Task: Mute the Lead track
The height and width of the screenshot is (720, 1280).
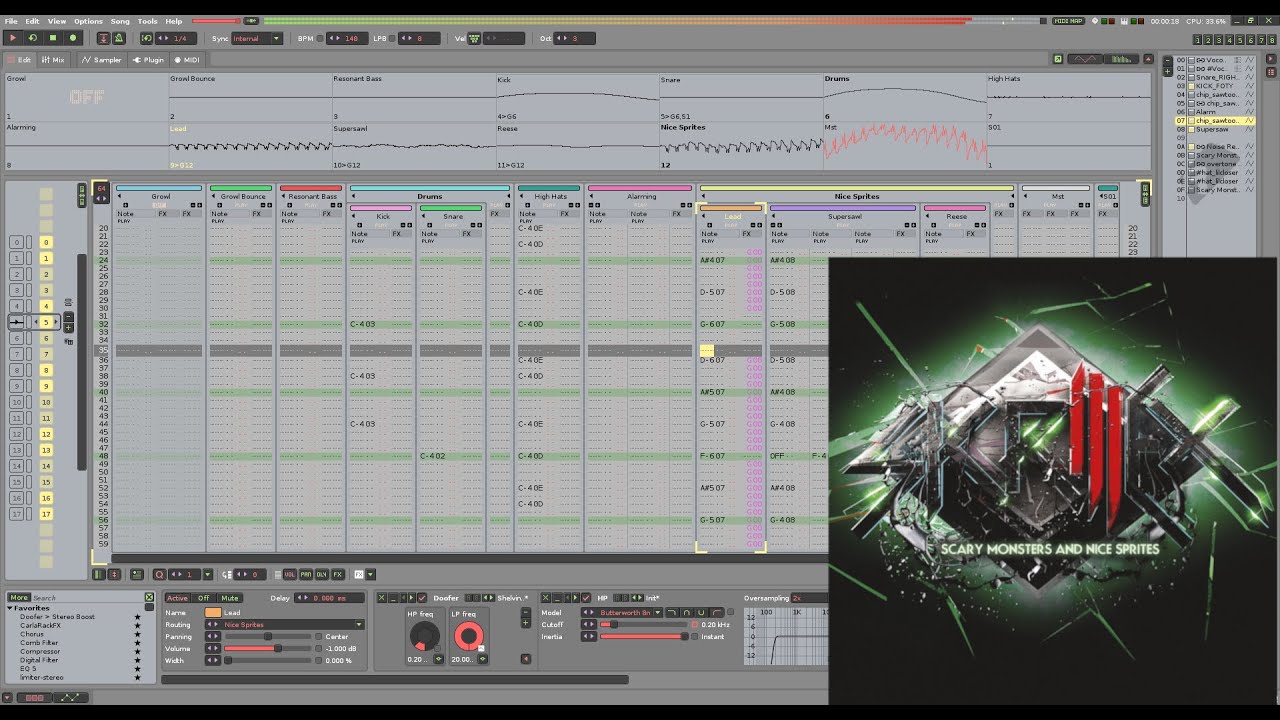Action: 230,598
